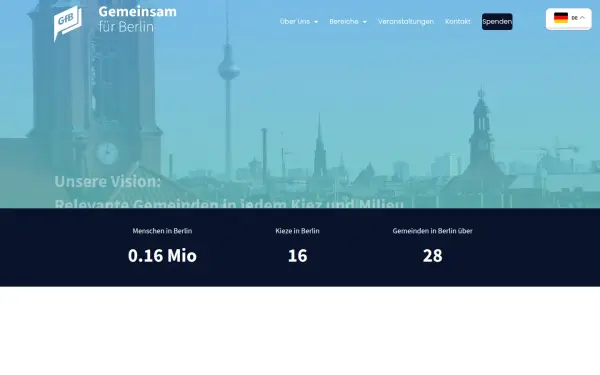Go to Veranstaltungen page
Screen dimensions: 600x375
click(406, 21)
